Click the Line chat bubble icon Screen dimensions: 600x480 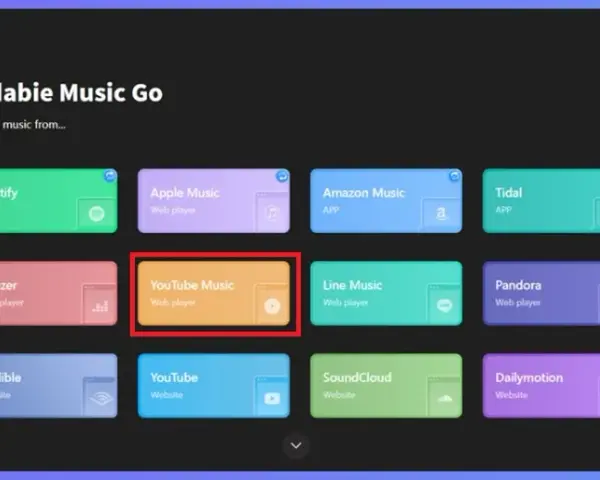pyautogui.click(x=444, y=305)
